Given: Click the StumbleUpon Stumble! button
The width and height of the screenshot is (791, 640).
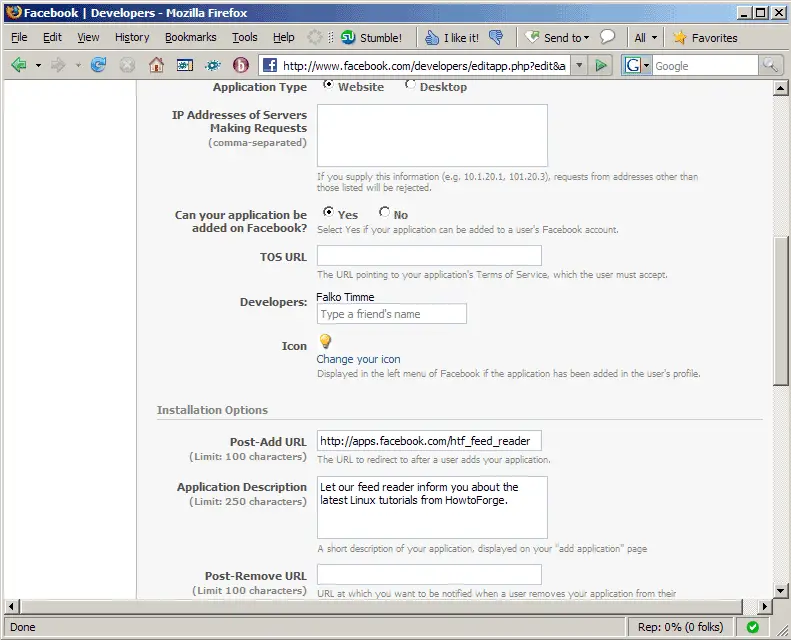Looking at the screenshot, I should click(x=371, y=37).
